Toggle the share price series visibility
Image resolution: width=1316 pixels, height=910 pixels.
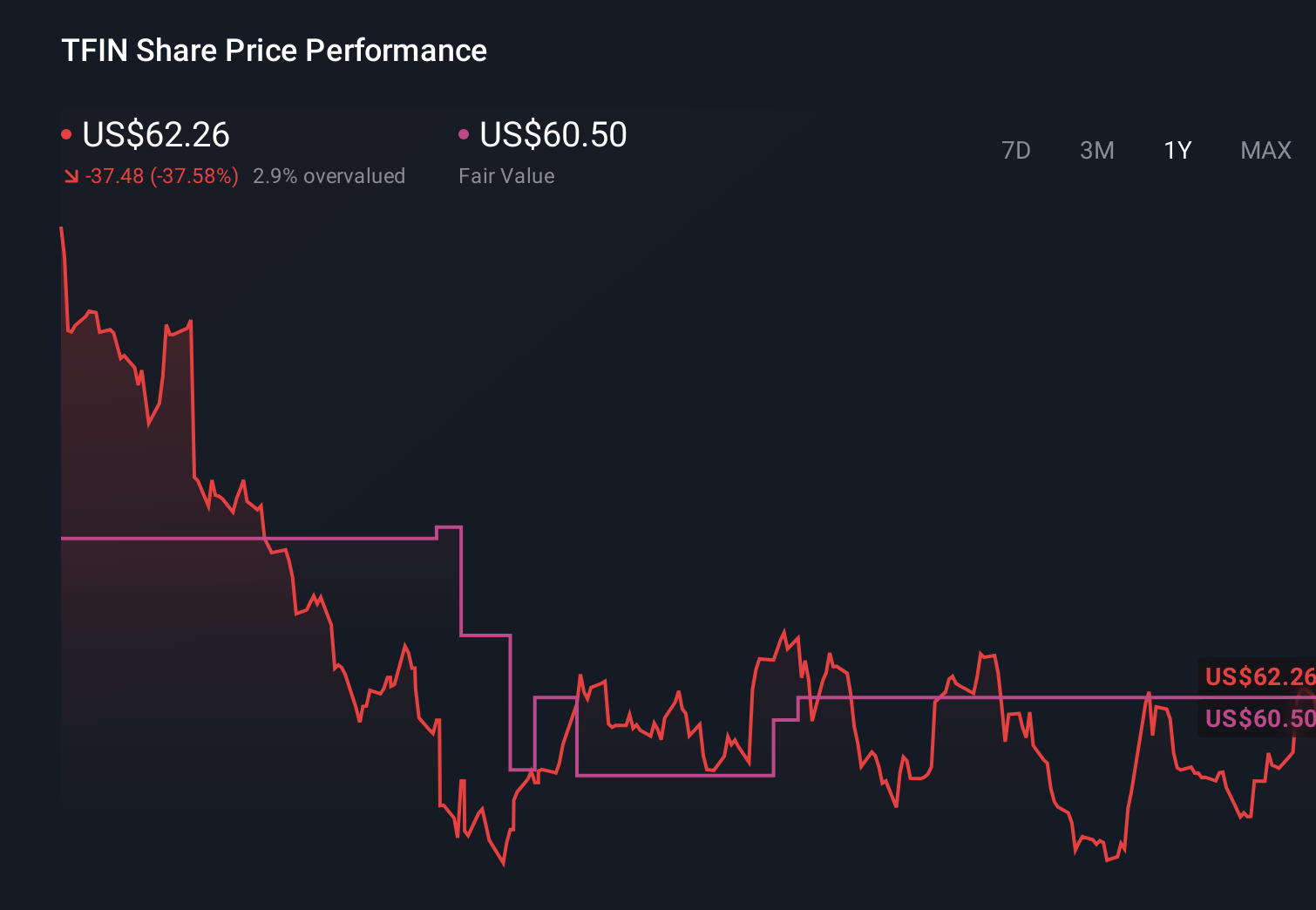(67, 133)
